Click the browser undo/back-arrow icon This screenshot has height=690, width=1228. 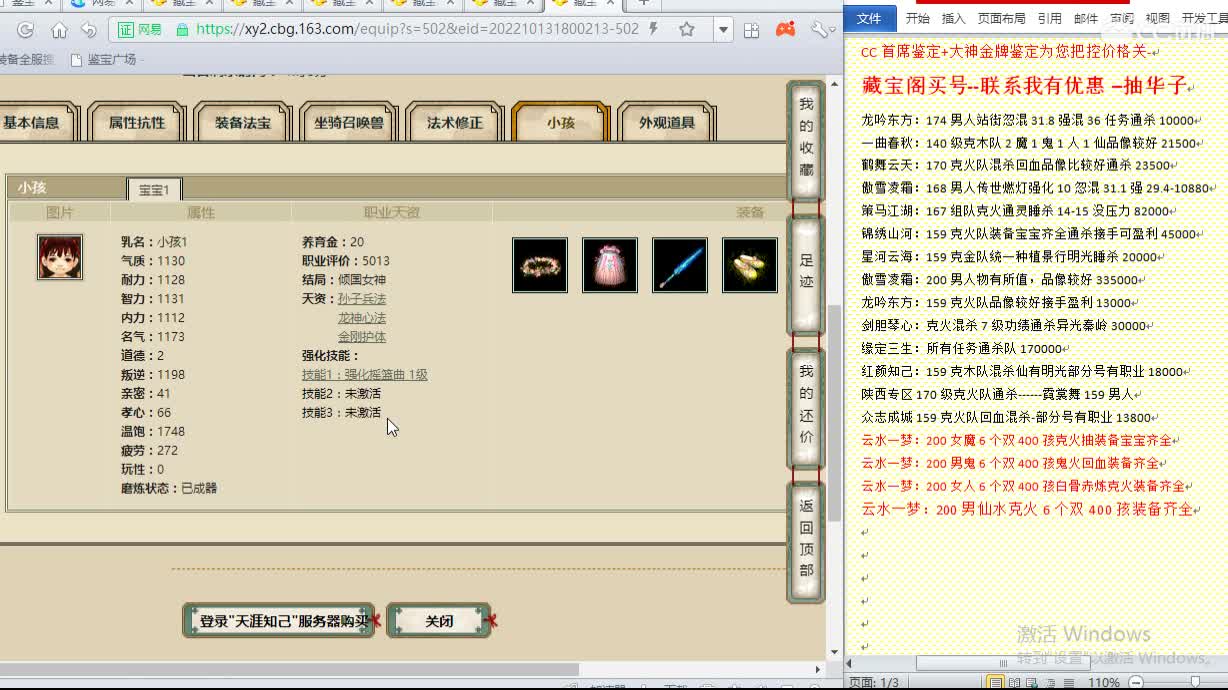[x=88, y=30]
